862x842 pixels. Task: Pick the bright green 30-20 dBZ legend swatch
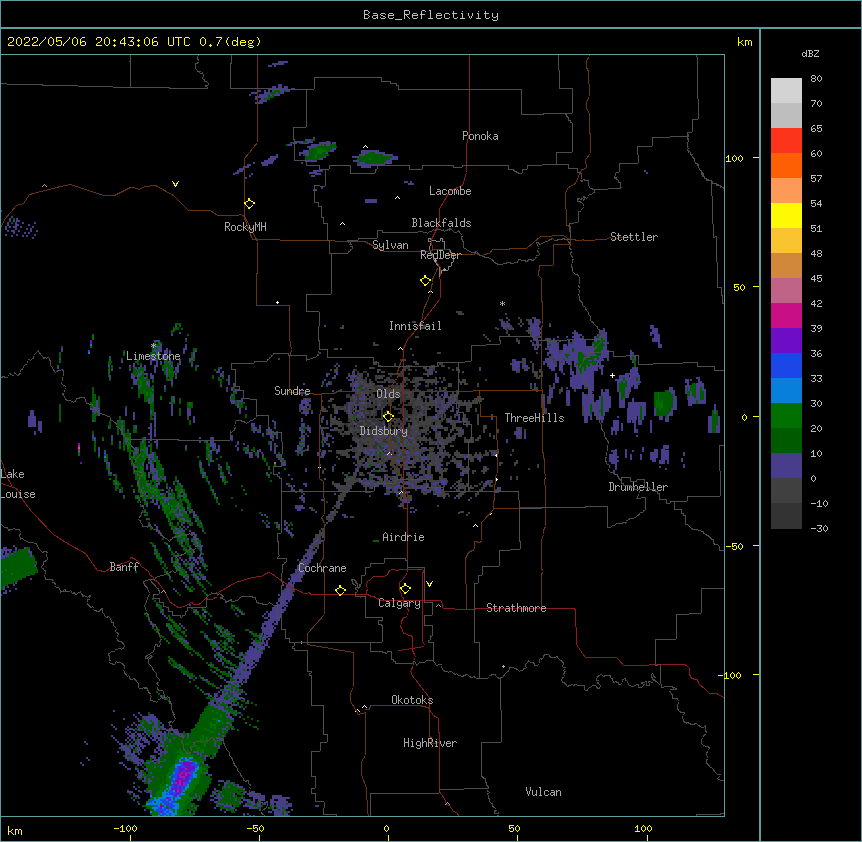tap(786, 416)
